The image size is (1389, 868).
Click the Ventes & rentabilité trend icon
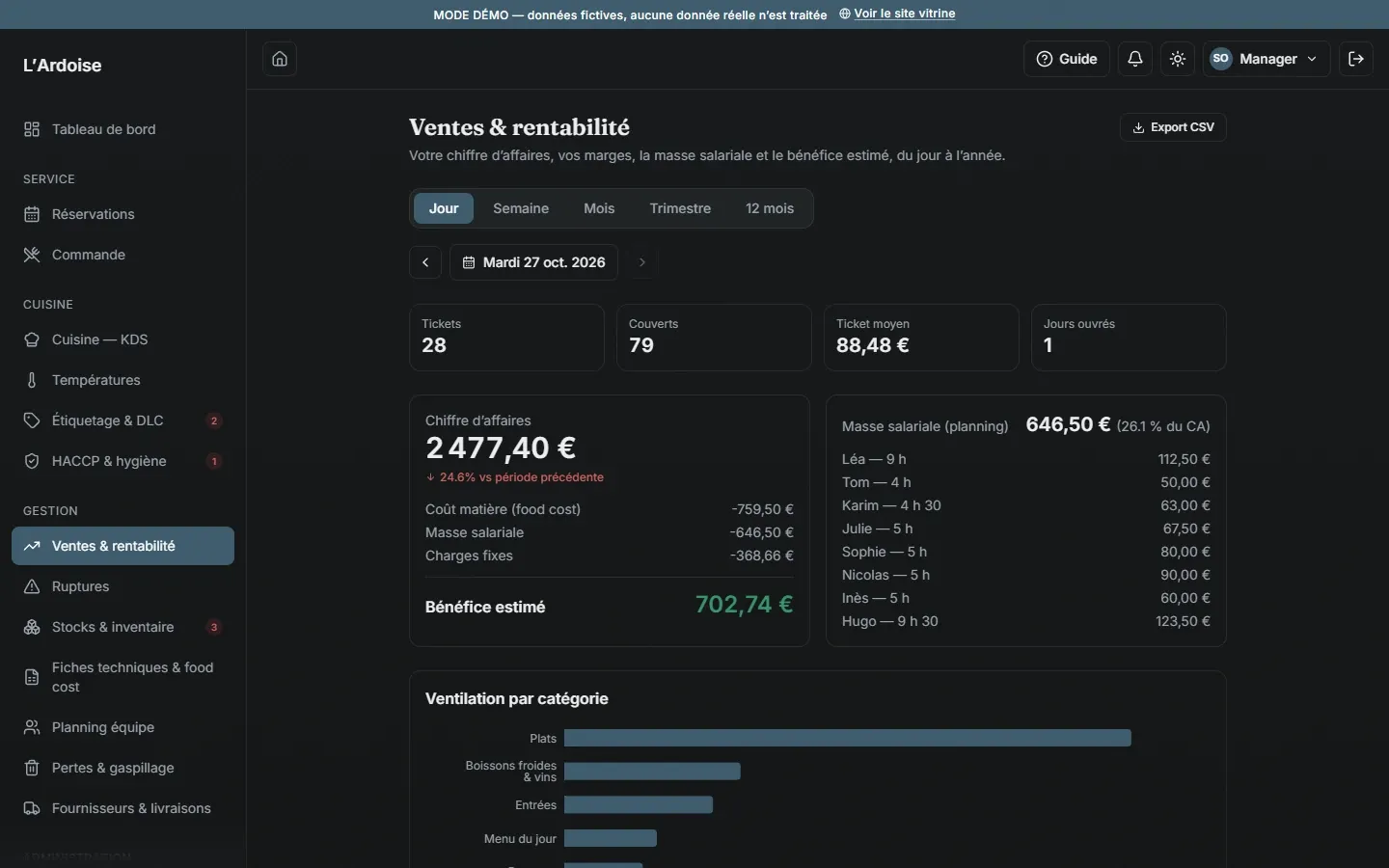pyautogui.click(x=32, y=546)
